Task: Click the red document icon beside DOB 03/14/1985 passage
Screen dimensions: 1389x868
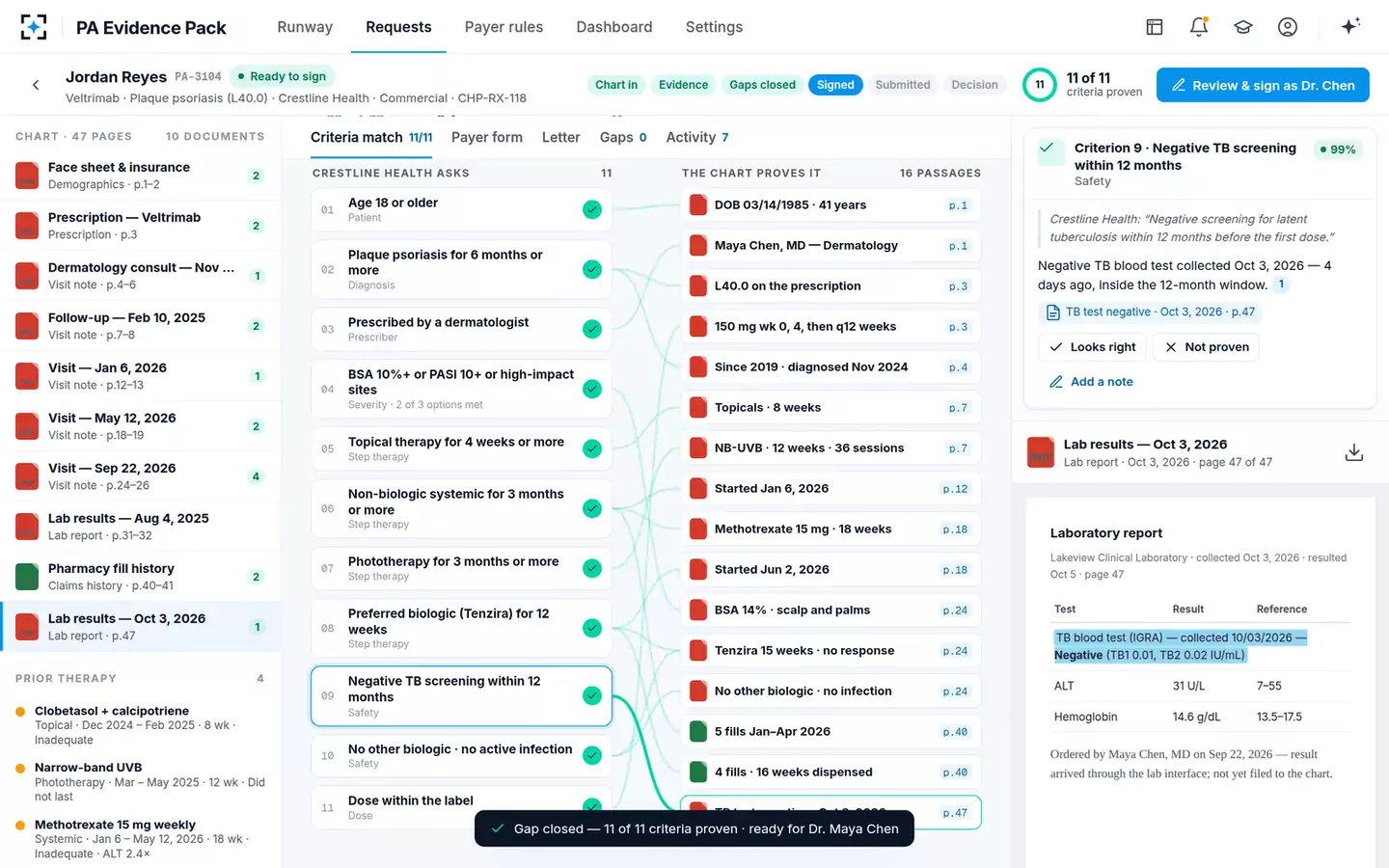Action: [x=698, y=204]
